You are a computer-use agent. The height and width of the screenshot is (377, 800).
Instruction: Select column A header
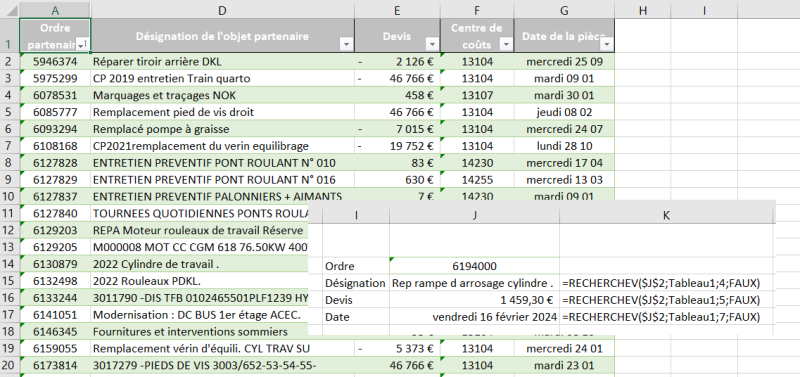pyautogui.click(x=56, y=10)
